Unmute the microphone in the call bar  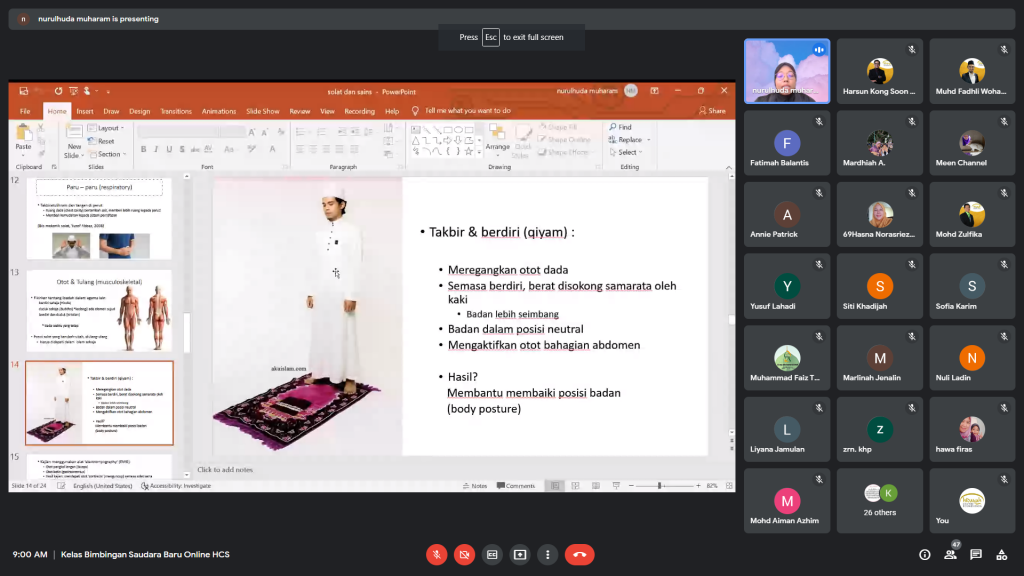[x=436, y=554]
